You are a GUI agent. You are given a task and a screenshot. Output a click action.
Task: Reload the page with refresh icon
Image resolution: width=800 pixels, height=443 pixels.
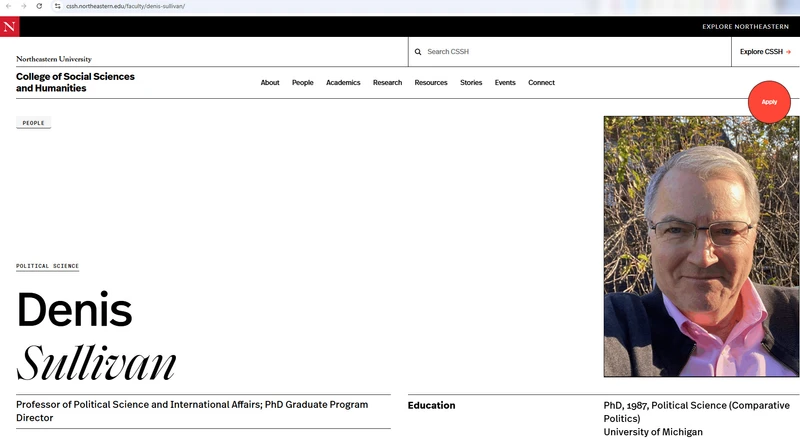click(x=39, y=6)
